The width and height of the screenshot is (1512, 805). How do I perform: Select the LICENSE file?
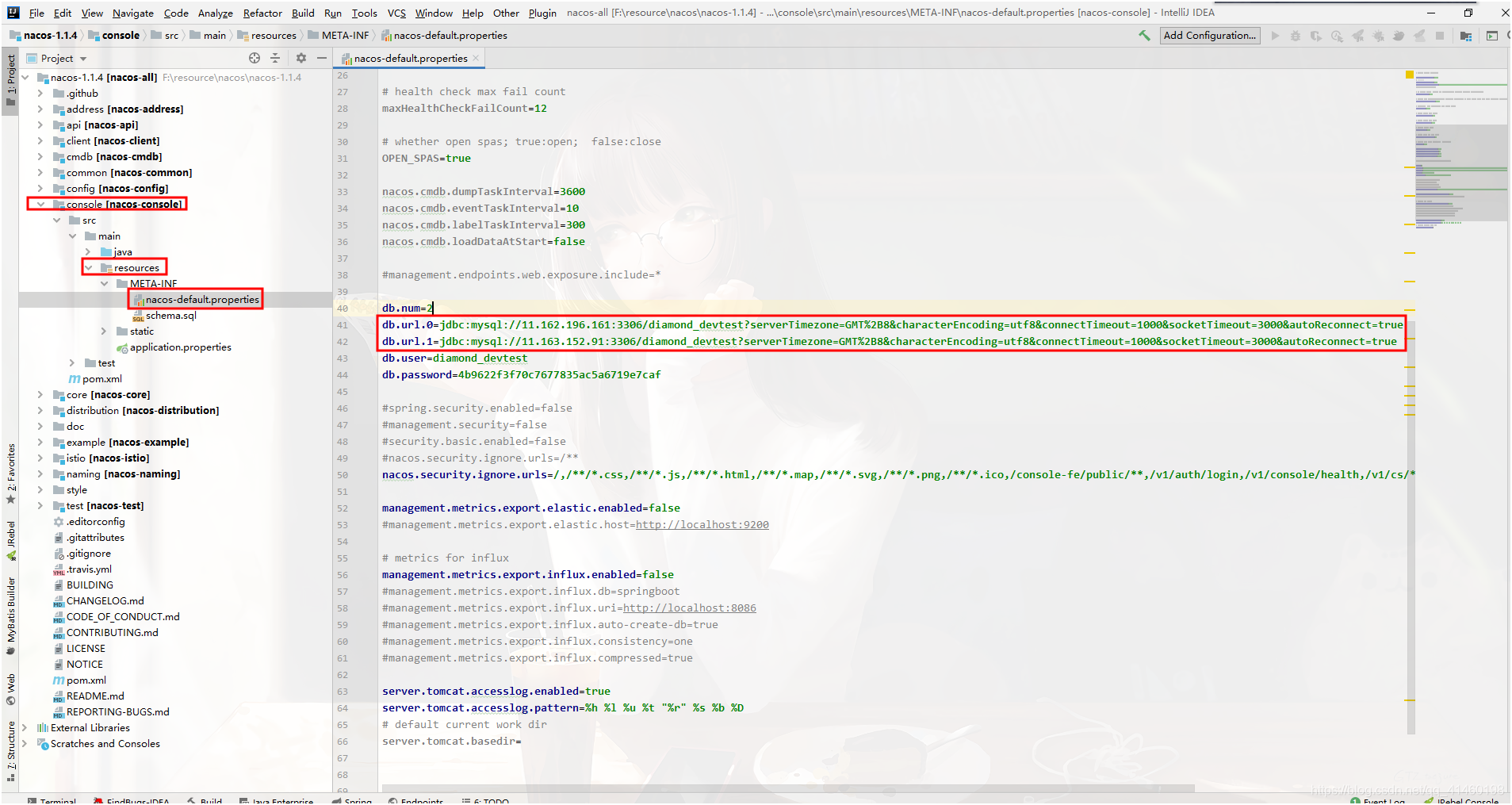coord(78,648)
